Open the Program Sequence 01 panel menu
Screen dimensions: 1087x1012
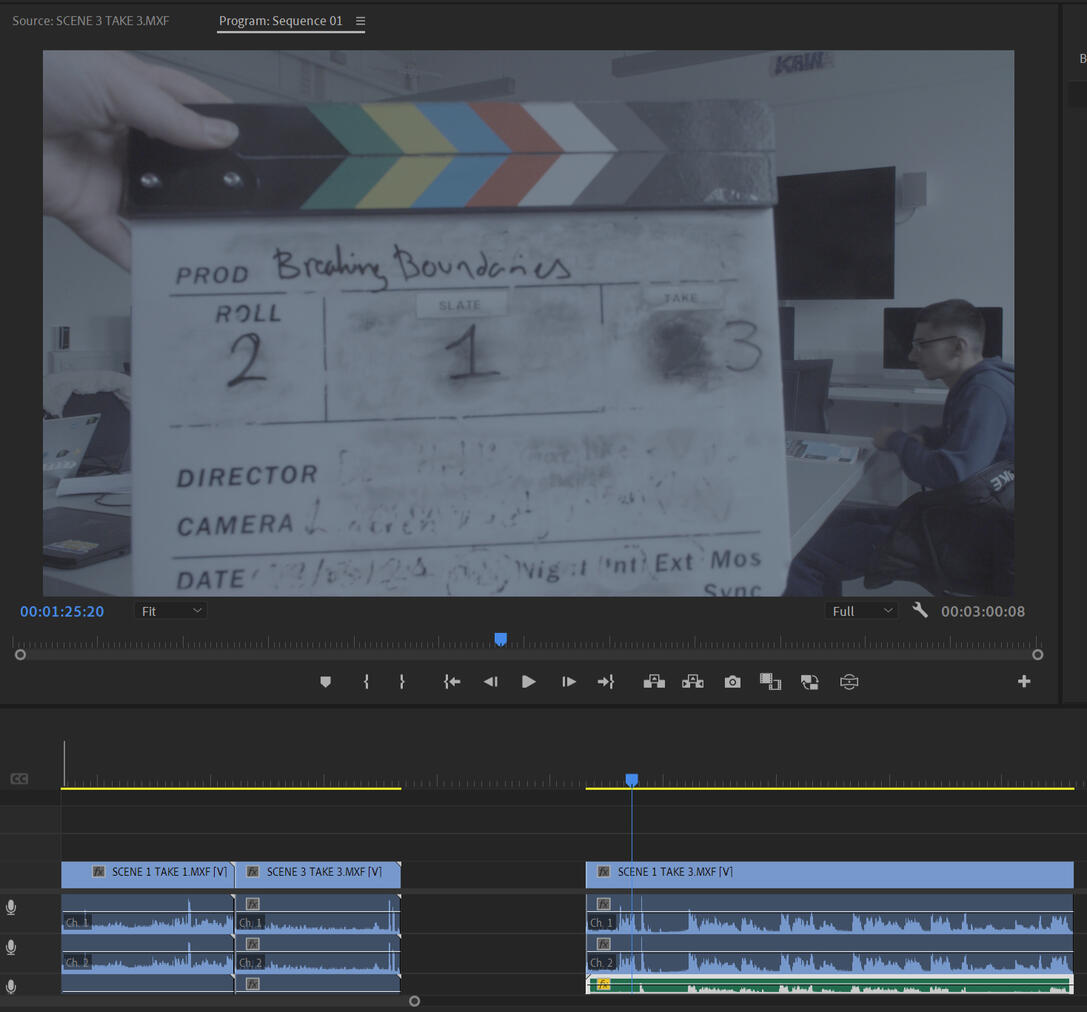coord(361,21)
